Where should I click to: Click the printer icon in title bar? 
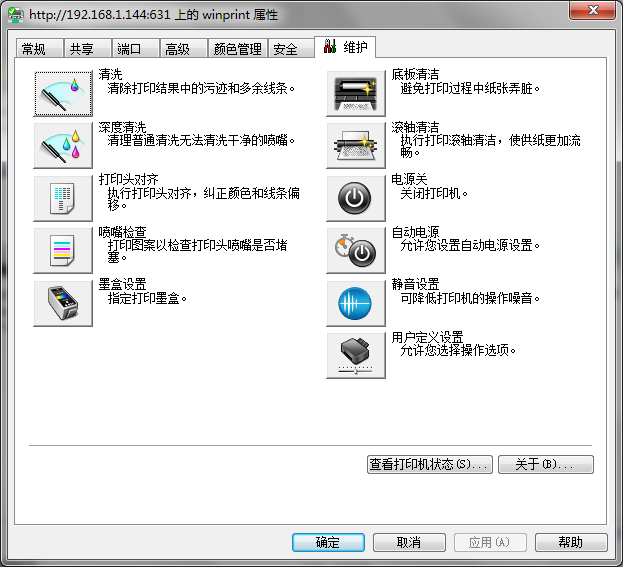click(x=16, y=15)
